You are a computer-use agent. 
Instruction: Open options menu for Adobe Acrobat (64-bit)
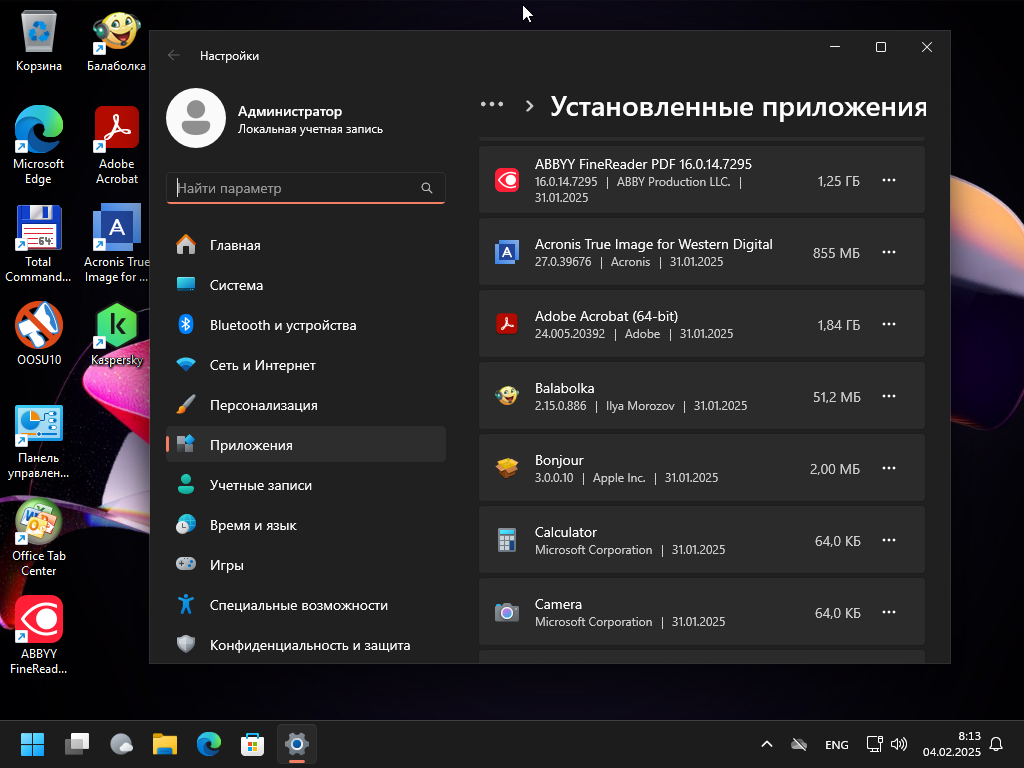point(889,324)
